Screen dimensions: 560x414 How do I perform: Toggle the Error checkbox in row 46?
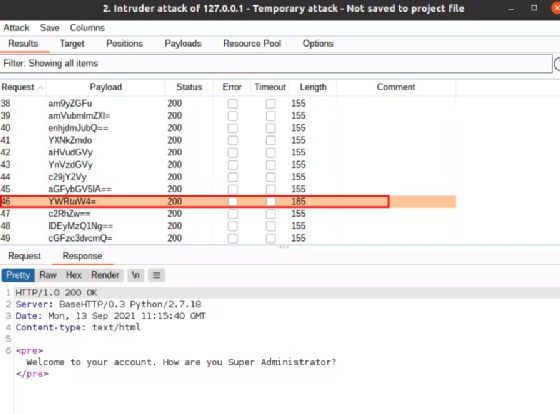[x=233, y=201]
